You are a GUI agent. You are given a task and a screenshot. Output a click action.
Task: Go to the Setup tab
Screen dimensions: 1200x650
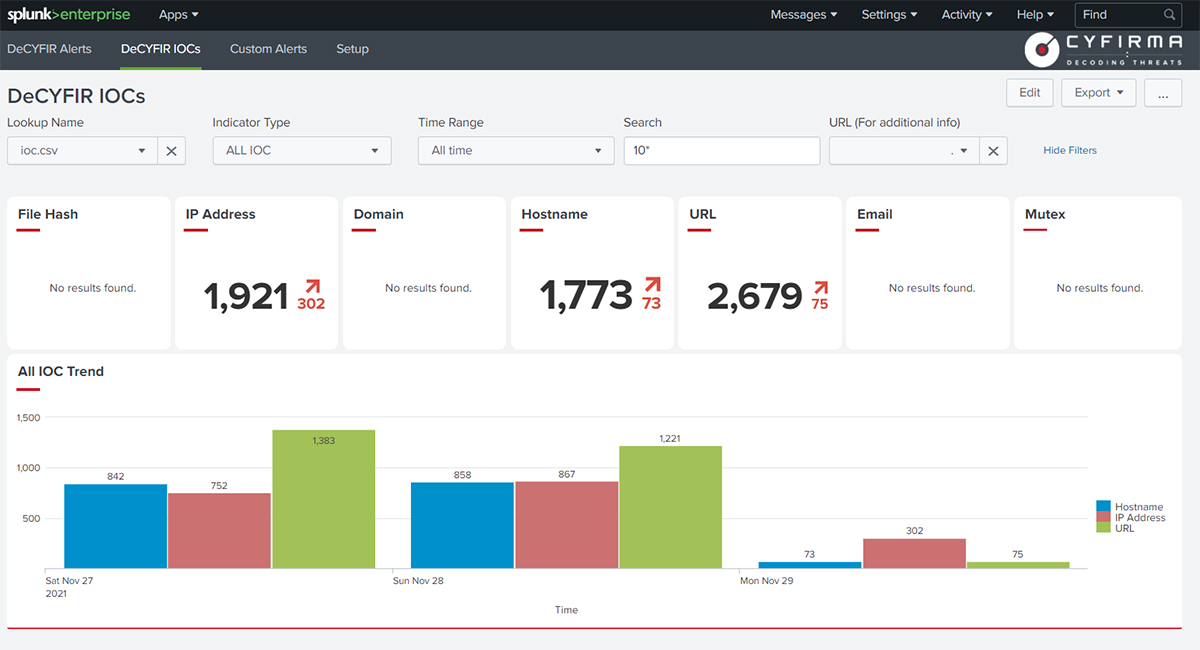[x=352, y=49]
